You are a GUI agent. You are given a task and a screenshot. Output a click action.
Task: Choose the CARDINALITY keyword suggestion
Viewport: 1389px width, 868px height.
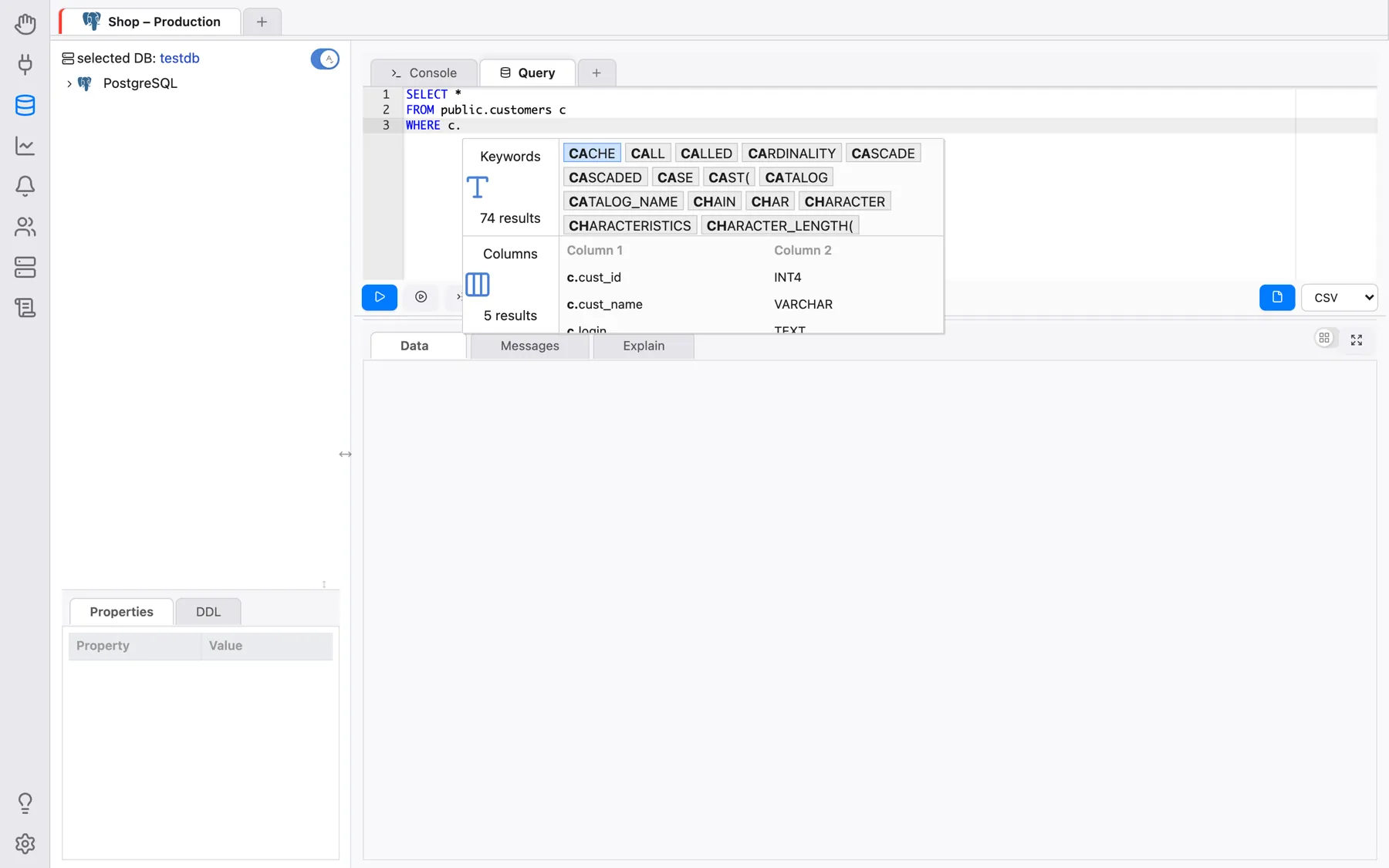(x=792, y=154)
